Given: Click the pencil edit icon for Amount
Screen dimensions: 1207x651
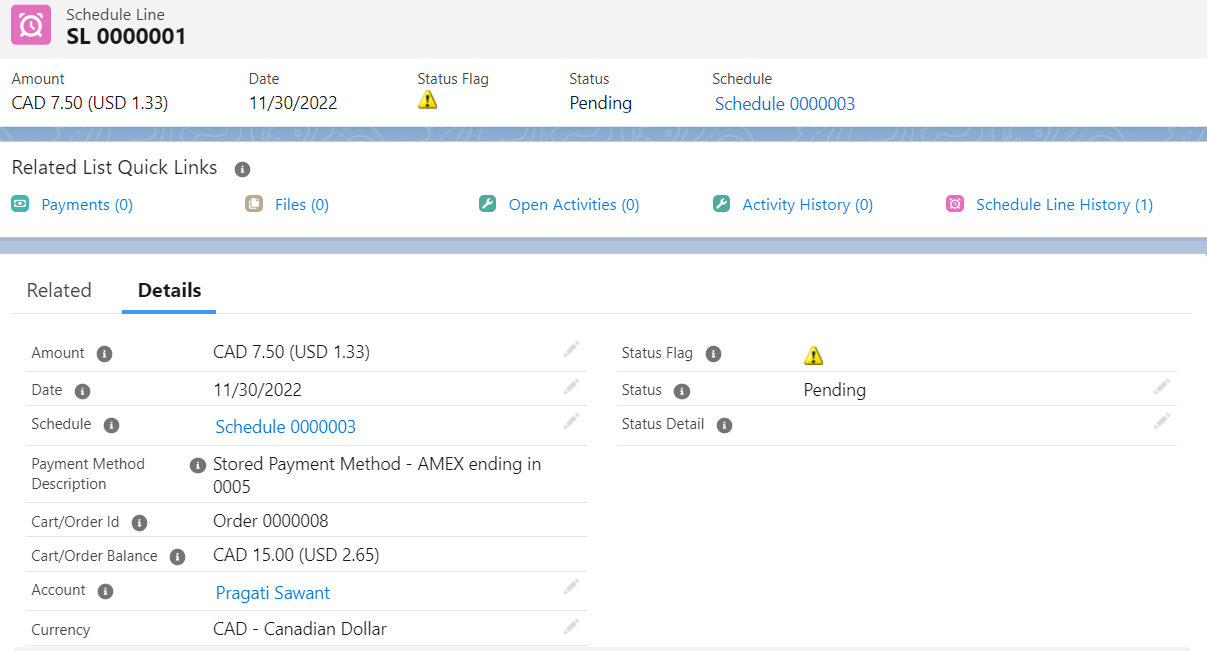Looking at the screenshot, I should (571, 349).
